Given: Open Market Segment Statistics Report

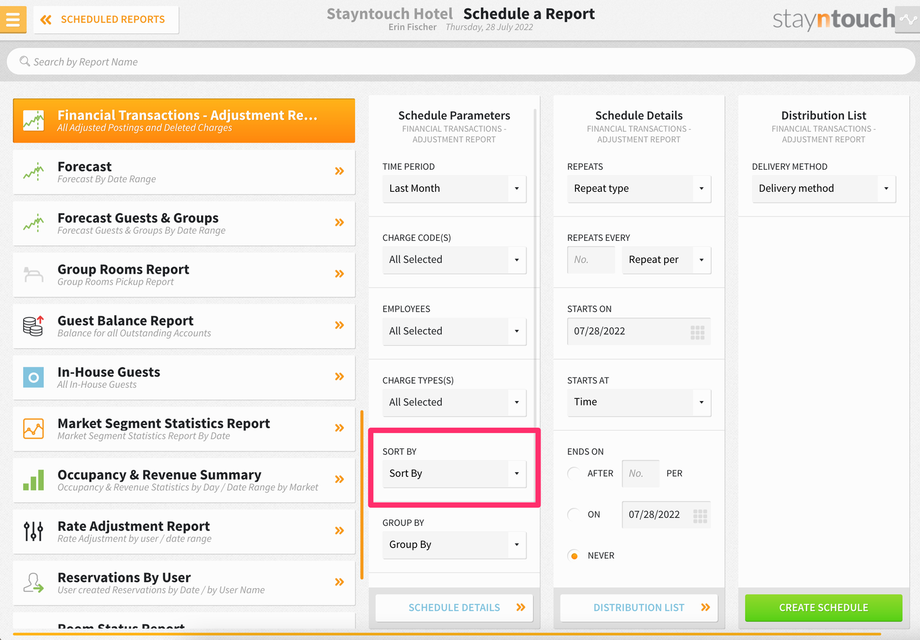Looking at the screenshot, I should point(184,429).
